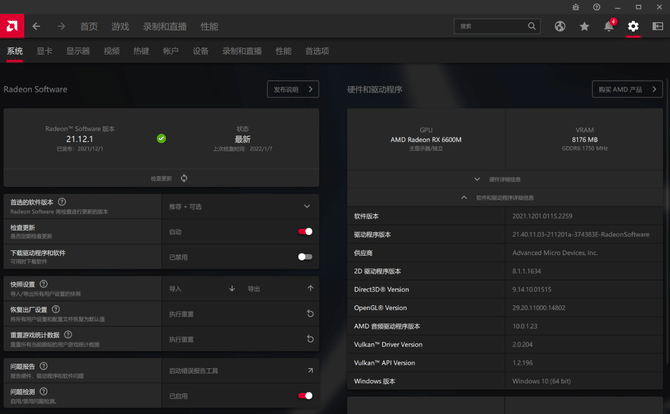Click the favorites star icon
This screenshot has height=414, width=670.
584,26
